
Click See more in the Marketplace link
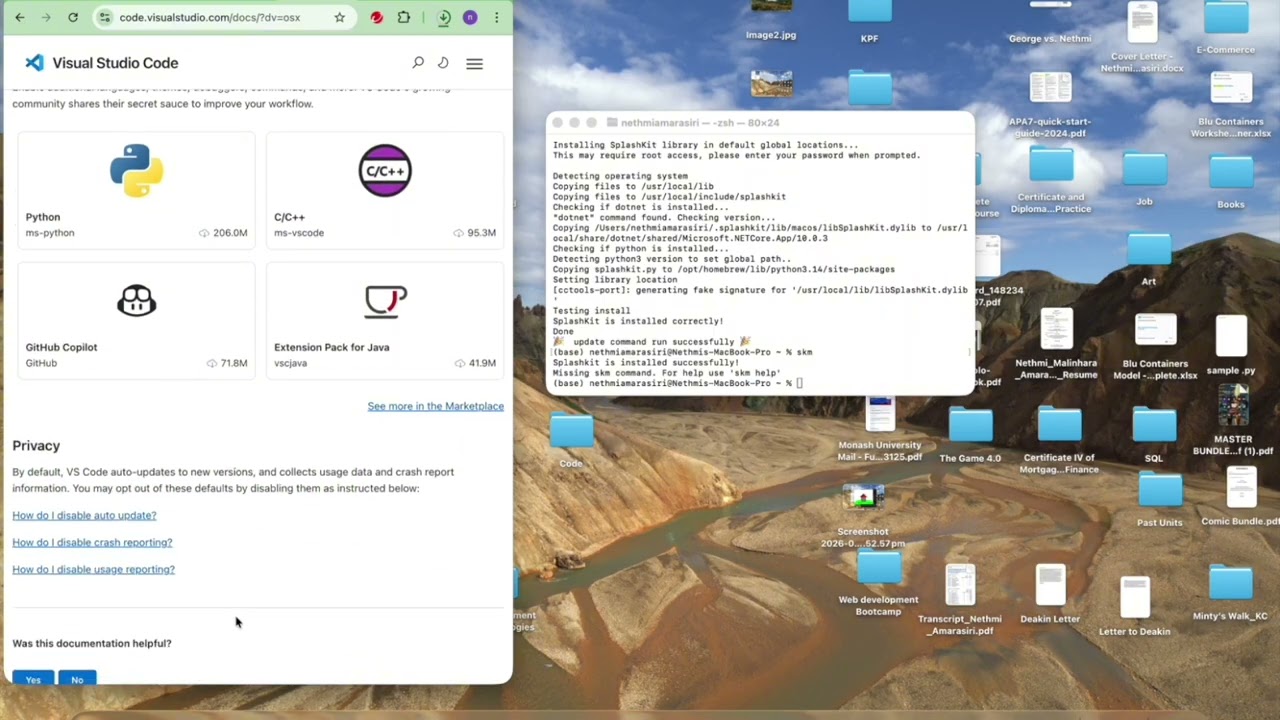pos(435,406)
